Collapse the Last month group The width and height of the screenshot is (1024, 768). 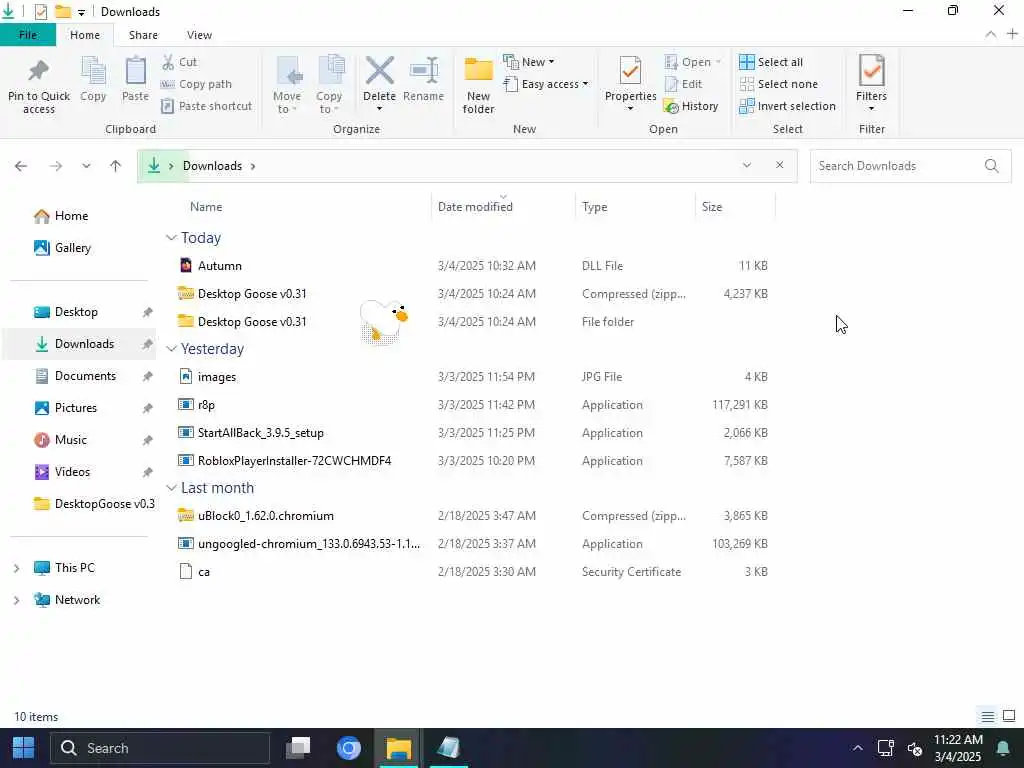pos(171,488)
